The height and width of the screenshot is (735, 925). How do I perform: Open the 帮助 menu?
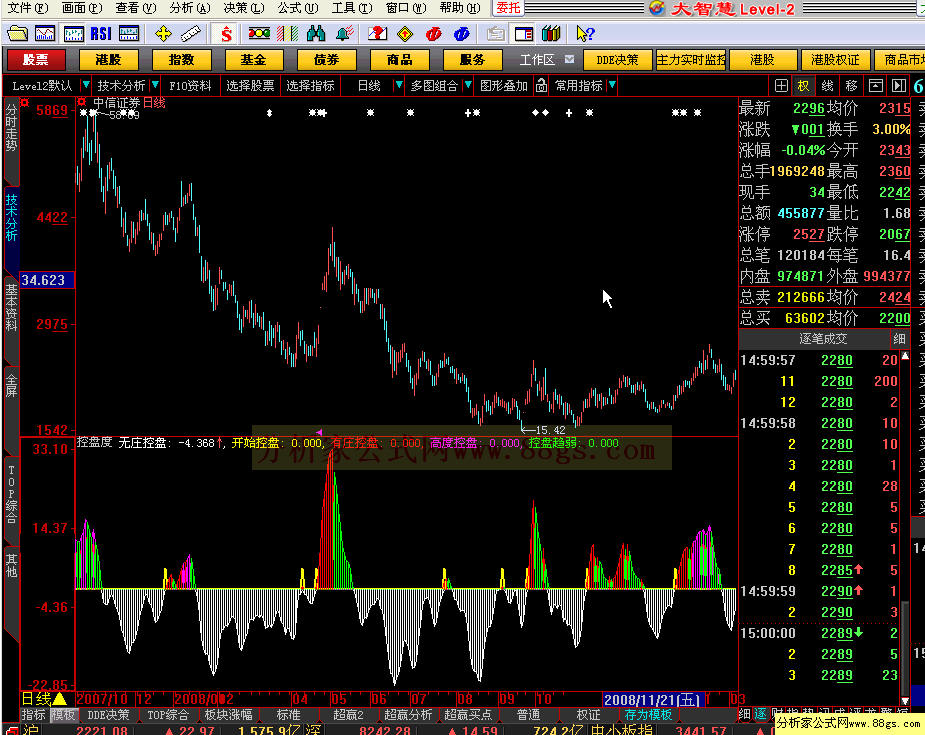tap(461, 8)
